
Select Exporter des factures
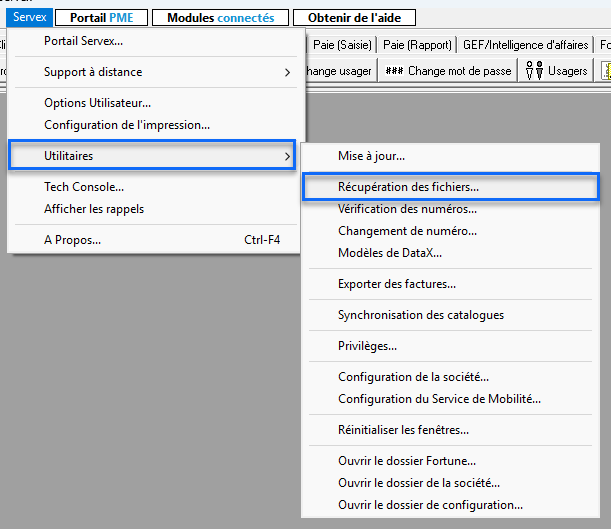pyautogui.click(x=397, y=284)
